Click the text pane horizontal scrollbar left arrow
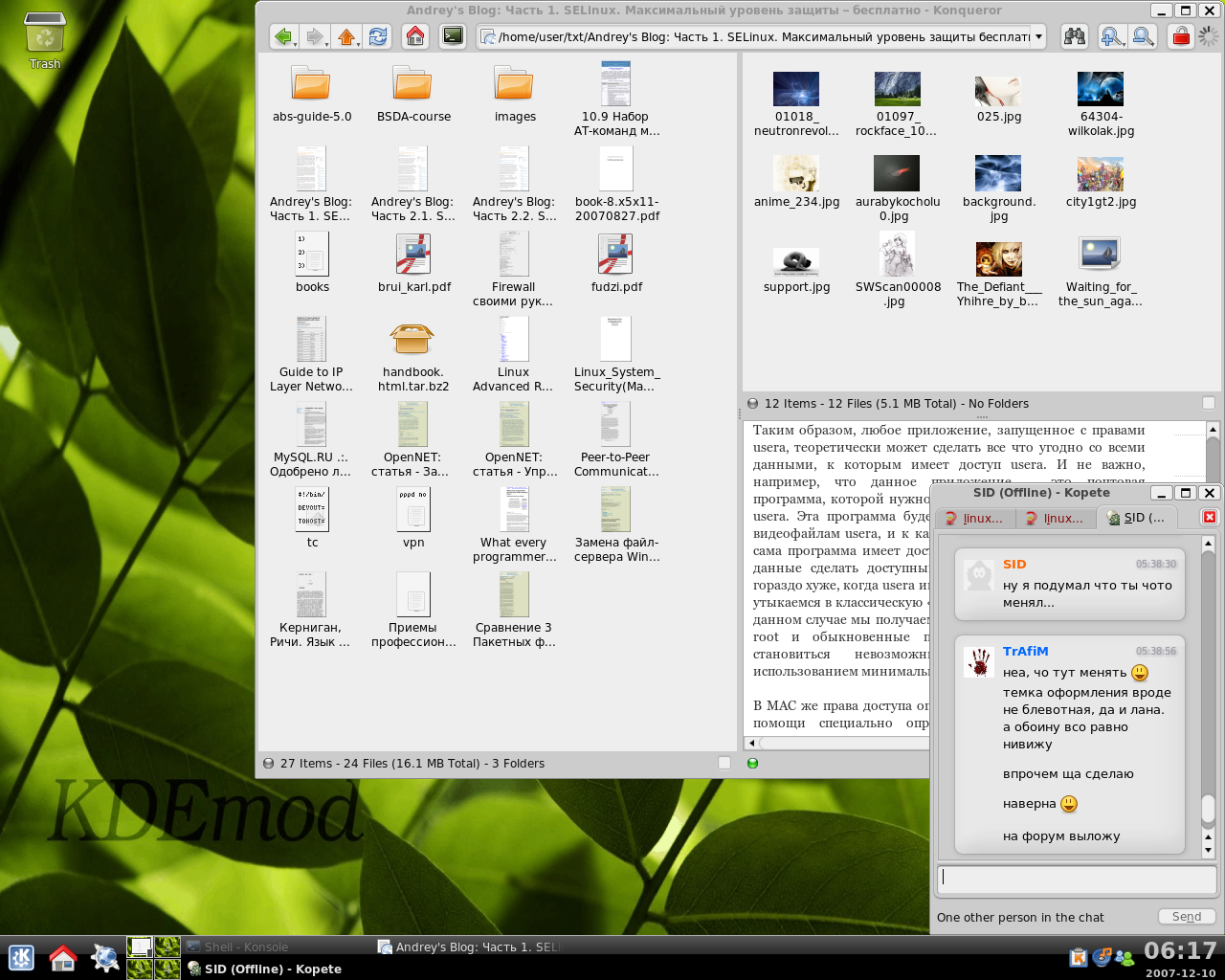This screenshot has width=1225, height=980. [751, 743]
